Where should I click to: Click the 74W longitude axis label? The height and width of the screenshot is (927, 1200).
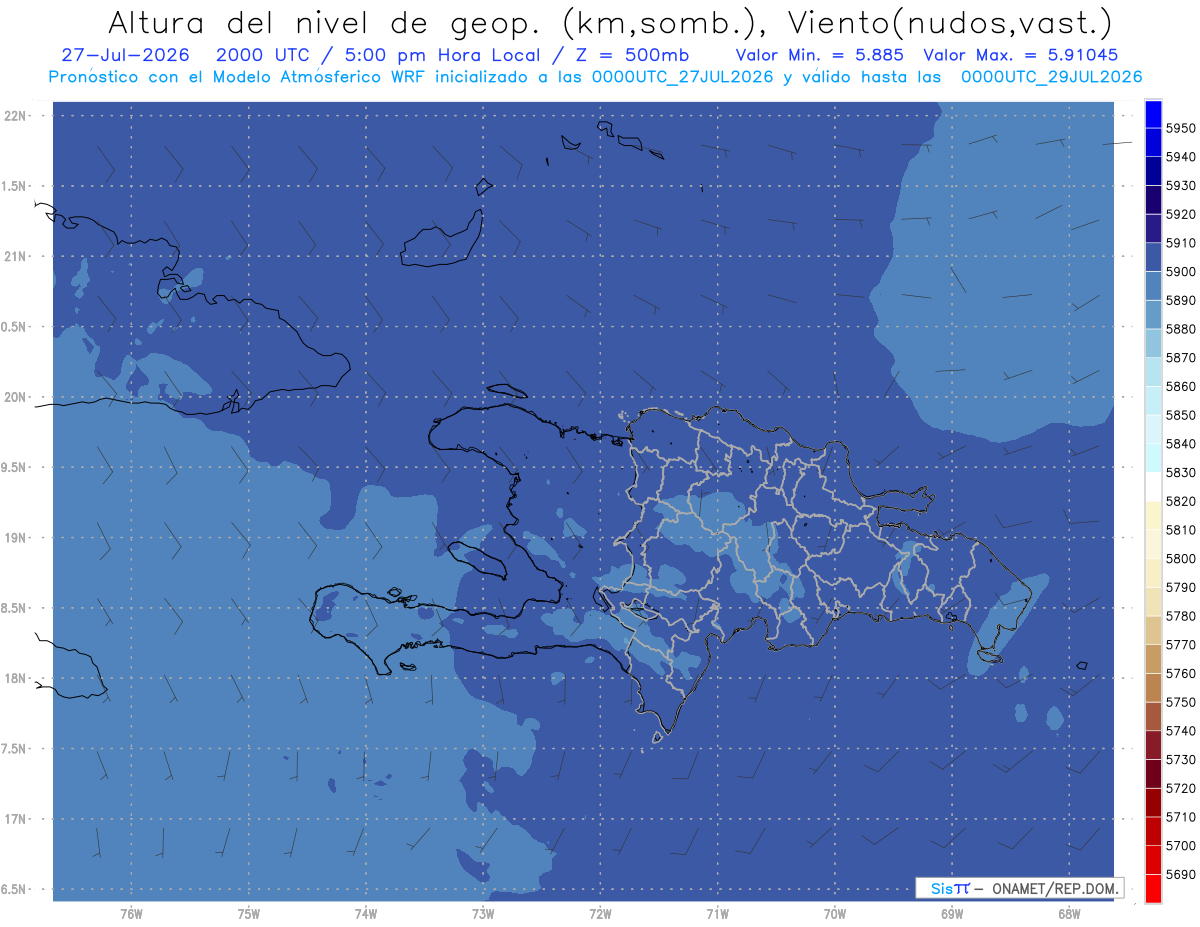(x=366, y=914)
